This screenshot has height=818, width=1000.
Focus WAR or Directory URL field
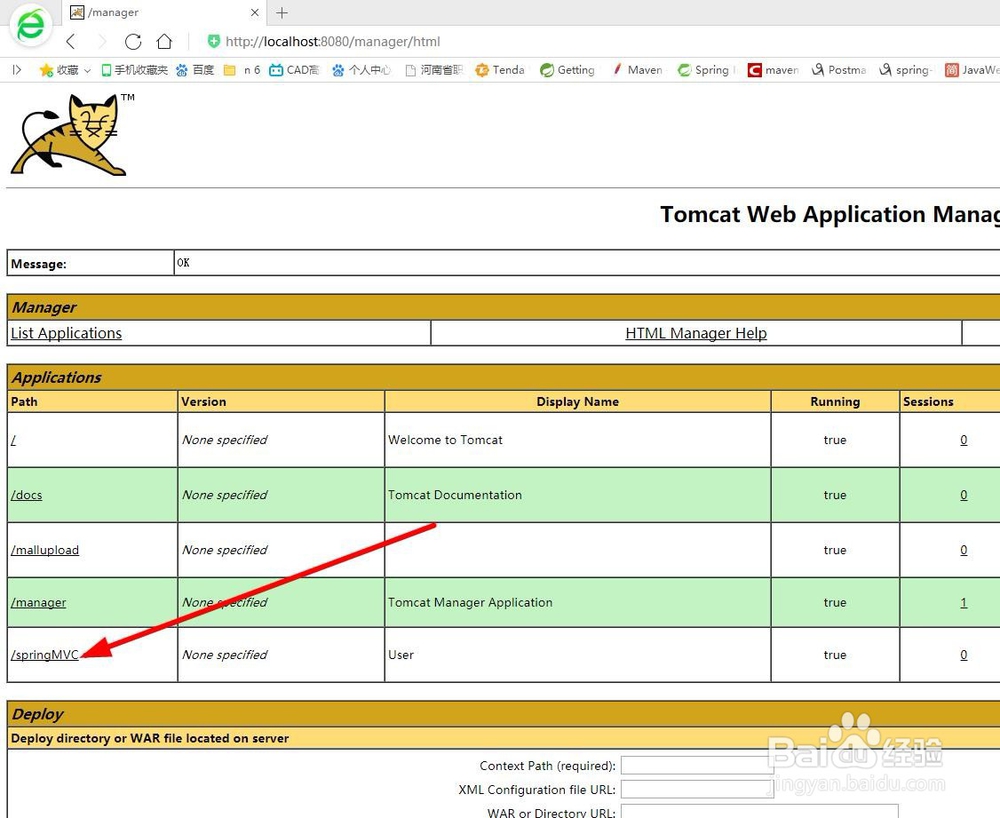tap(760, 811)
